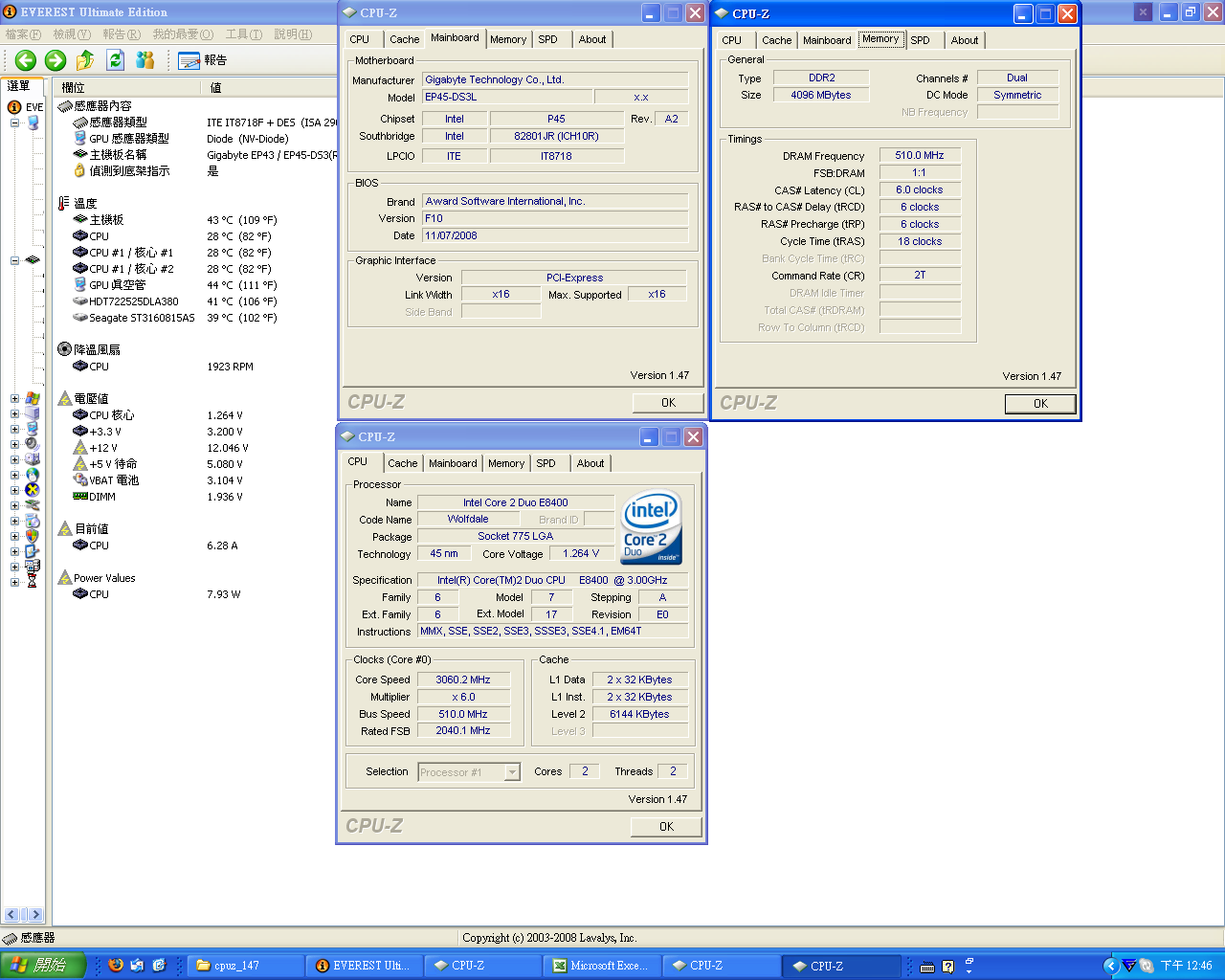1225x980 pixels.
Task: Click OK in the Mainboard CPU-Z window
Action: pos(668,403)
